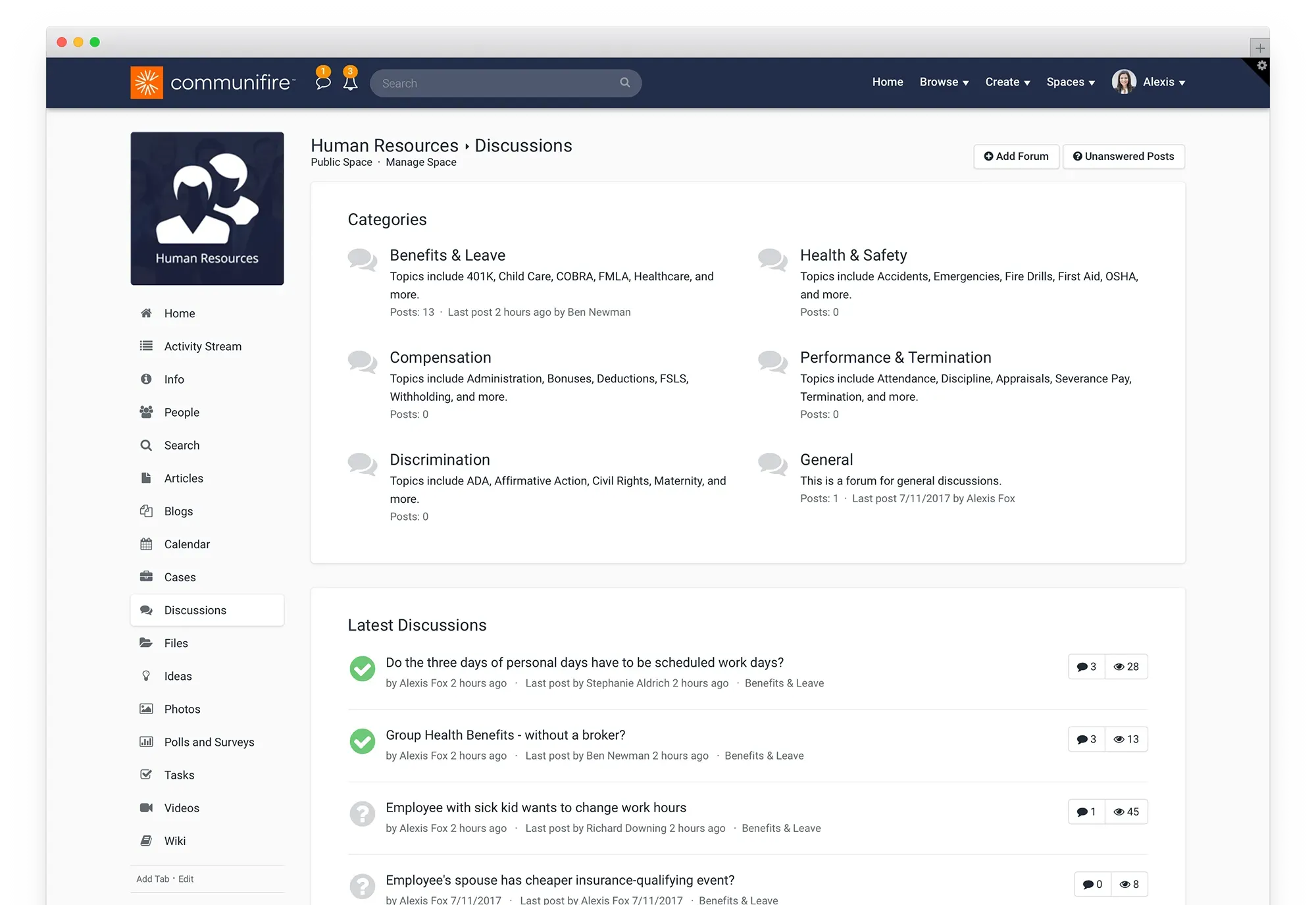Click the Health & Safety forum bubble icon
Viewport: 1316px width, 905px height.
click(x=772, y=259)
